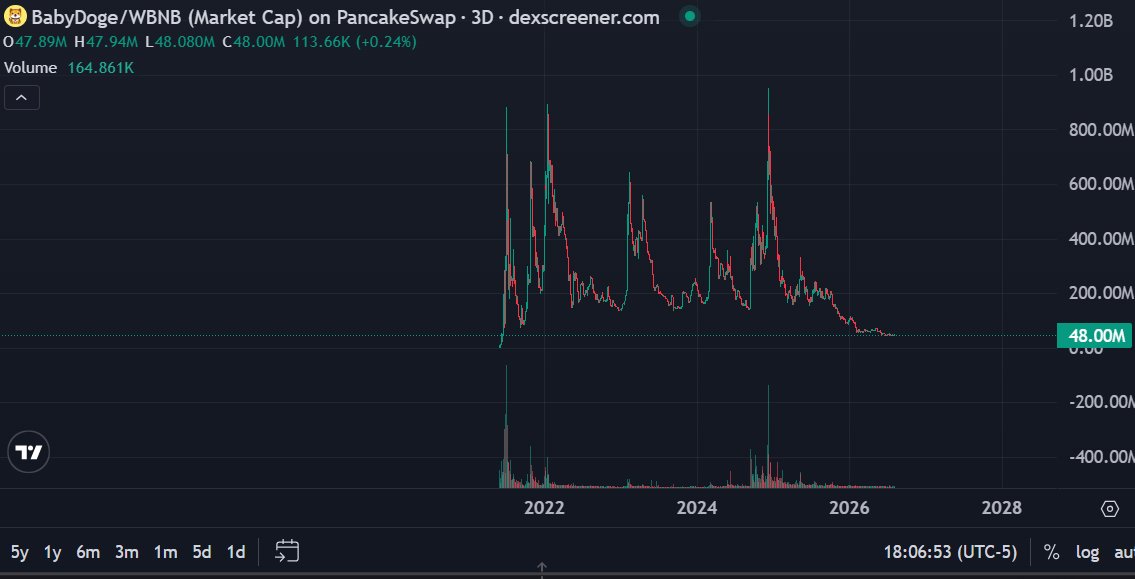Image resolution: width=1135 pixels, height=579 pixels.
Task: Click the 800.00M price axis label
Action: click(x=1100, y=130)
